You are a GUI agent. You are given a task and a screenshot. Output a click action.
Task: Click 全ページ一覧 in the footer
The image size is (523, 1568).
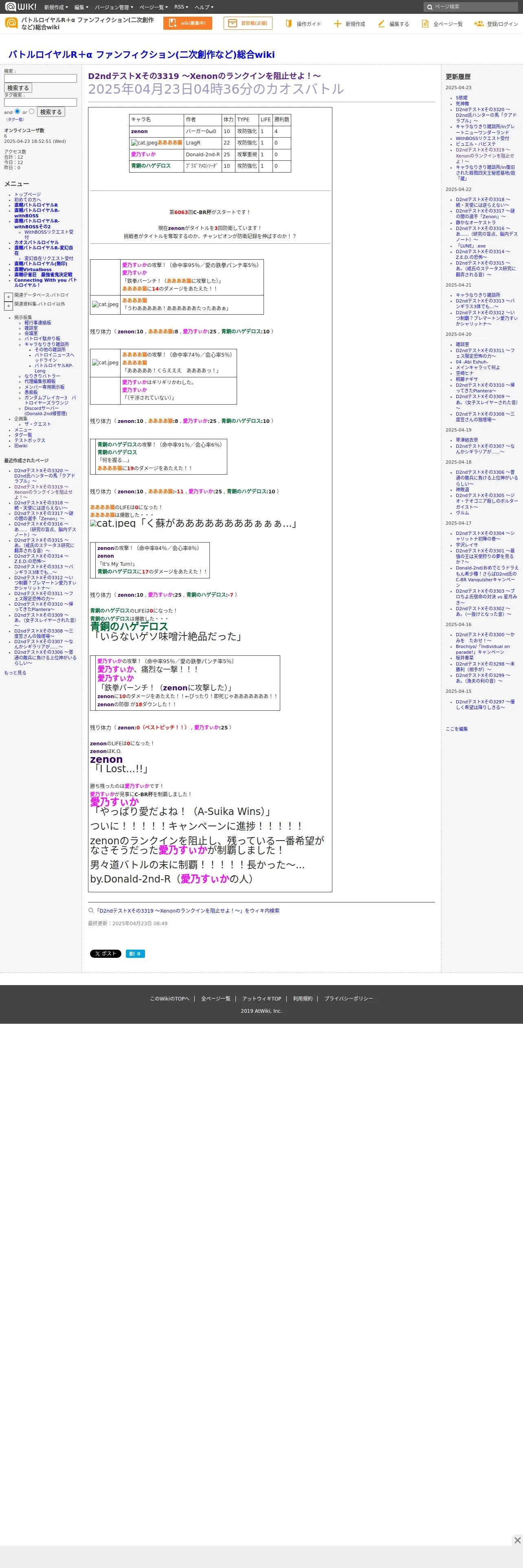pyautogui.click(x=216, y=998)
